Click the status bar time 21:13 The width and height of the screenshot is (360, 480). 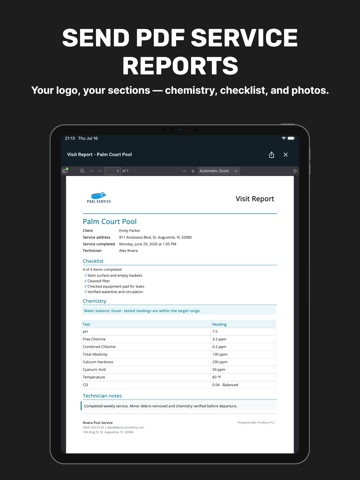tap(70, 138)
